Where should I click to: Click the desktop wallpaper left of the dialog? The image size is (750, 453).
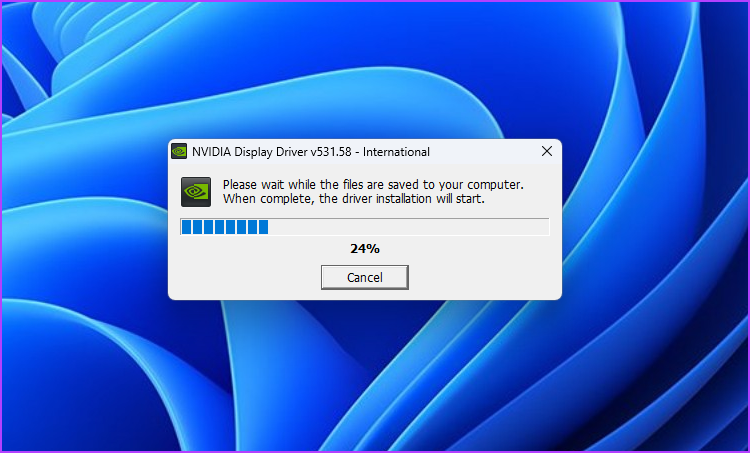84,220
